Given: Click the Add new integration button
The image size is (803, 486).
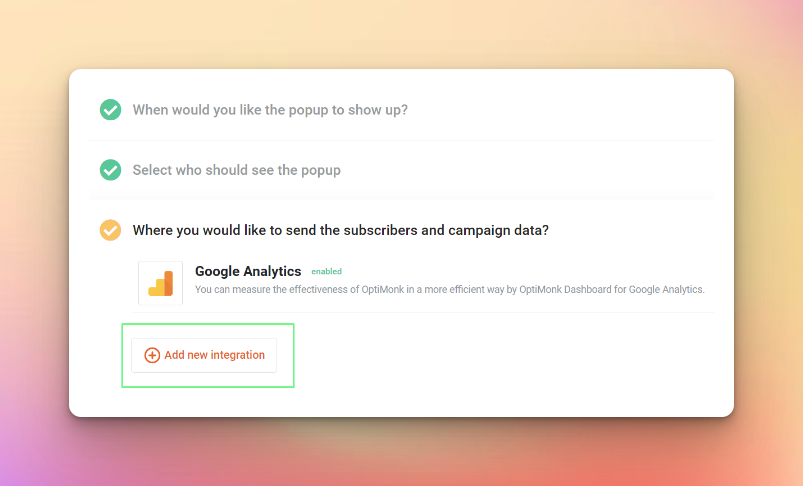Looking at the screenshot, I should (x=204, y=355).
